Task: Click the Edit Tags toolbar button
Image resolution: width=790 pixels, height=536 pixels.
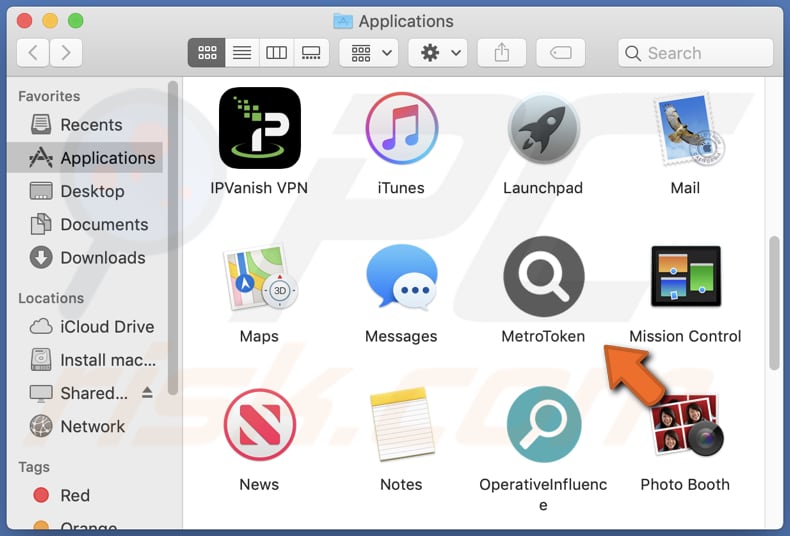Action: point(560,52)
